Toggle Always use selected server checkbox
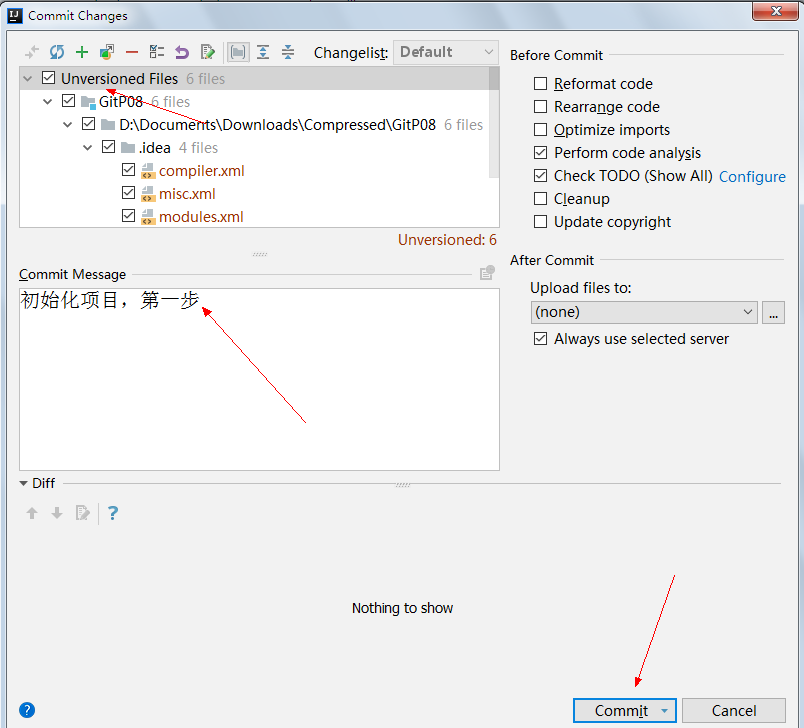 [541, 339]
